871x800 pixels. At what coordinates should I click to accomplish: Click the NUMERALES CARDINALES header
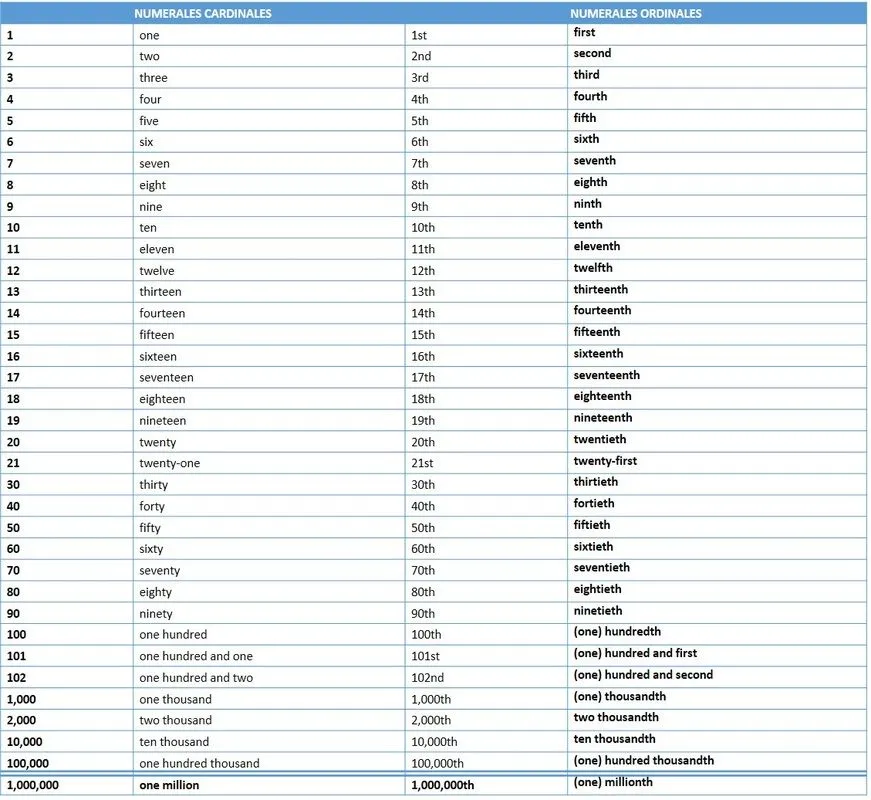click(203, 13)
